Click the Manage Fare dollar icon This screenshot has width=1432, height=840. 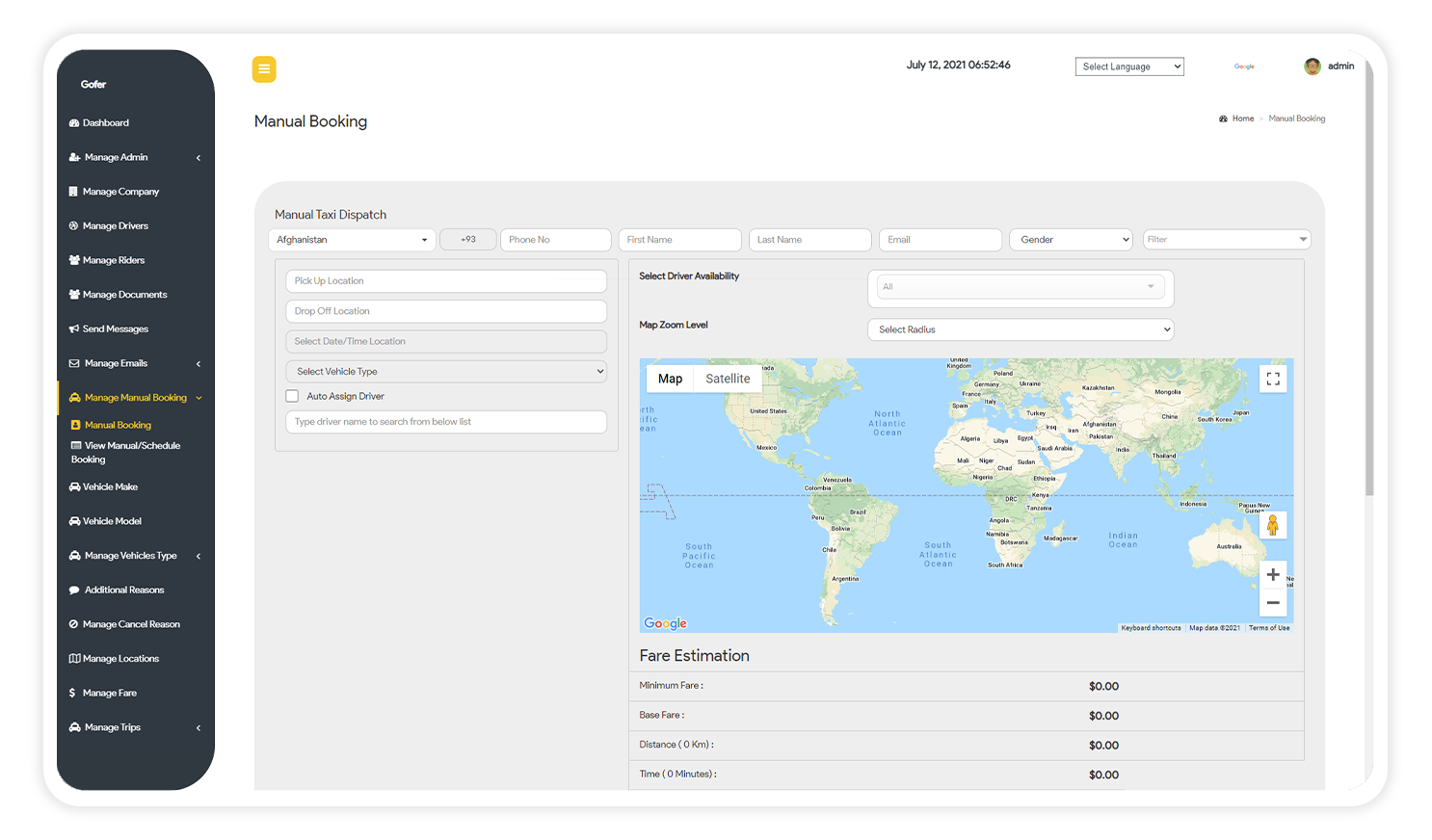tap(72, 694)
